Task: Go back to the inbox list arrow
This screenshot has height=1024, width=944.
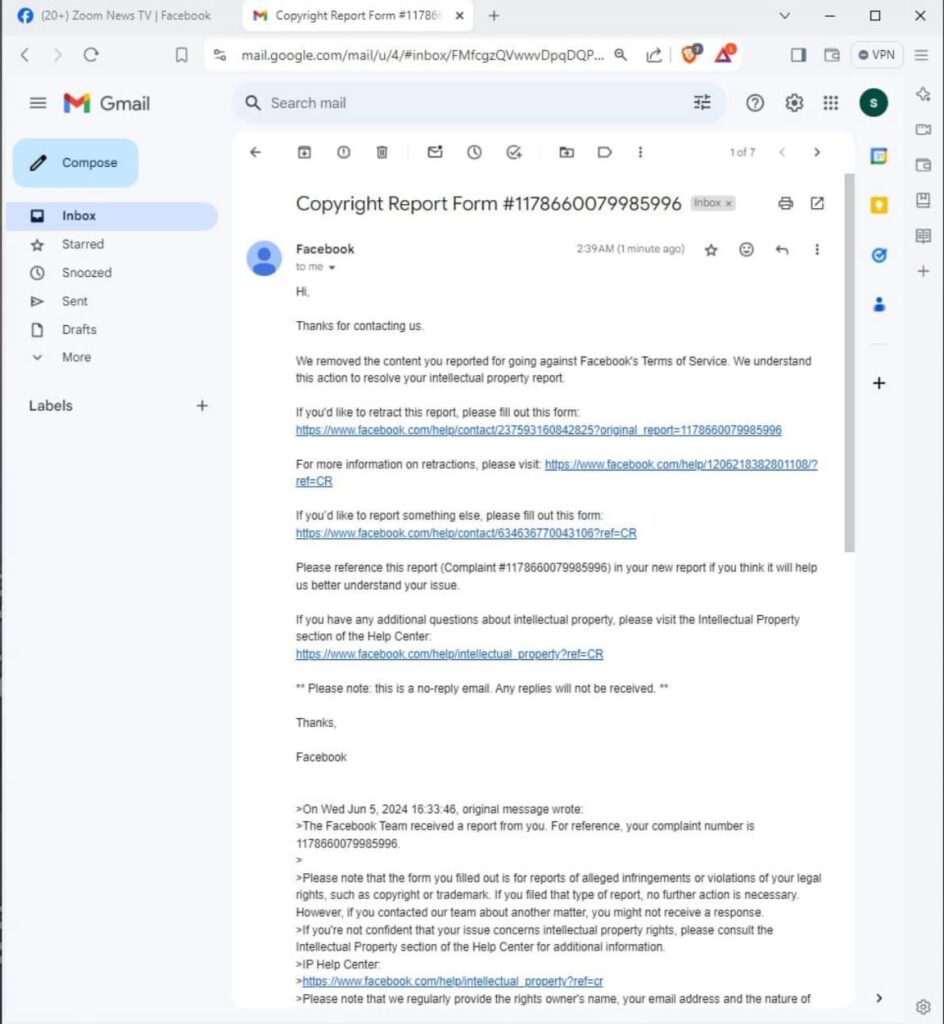Action: pyautogui.click(x=255, y=152)
